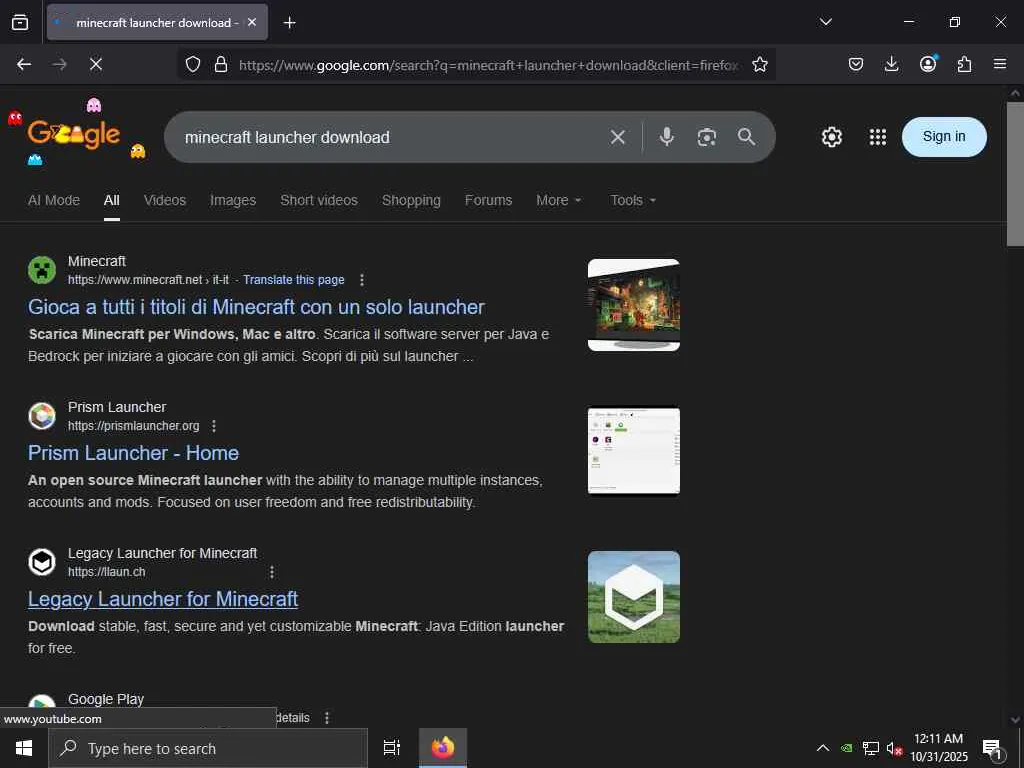Viewport: 1024px width, 768px height.
Task: Click Firefox icon in the taskbar
Action: (443, 748)
